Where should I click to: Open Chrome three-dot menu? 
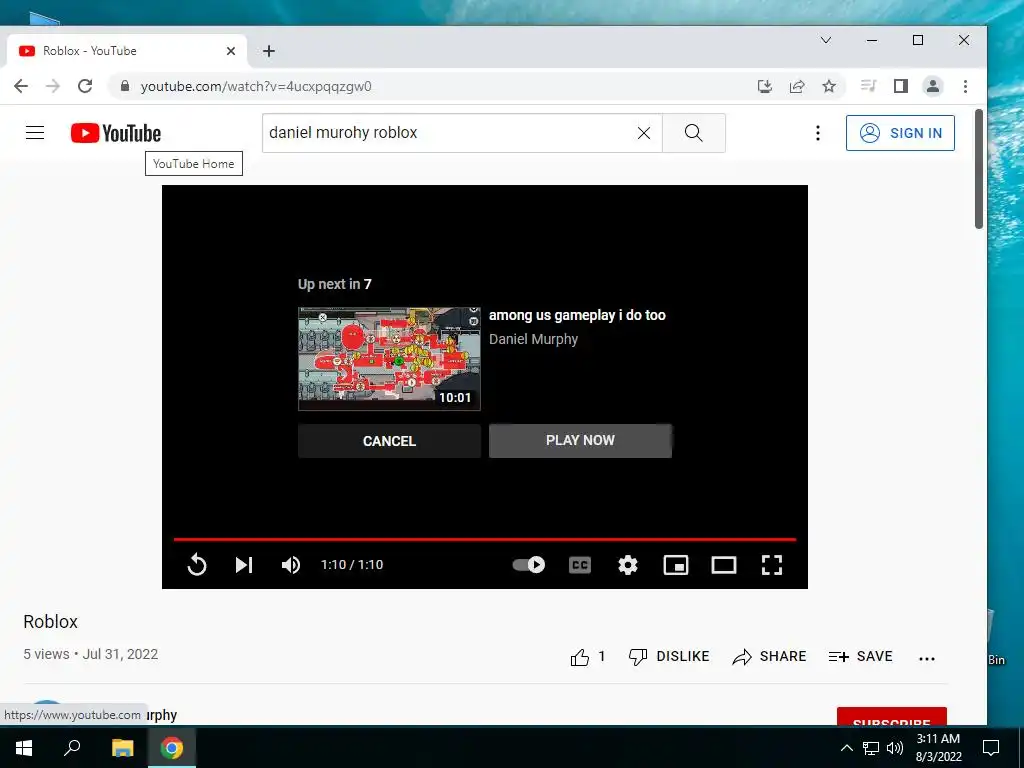965,86
